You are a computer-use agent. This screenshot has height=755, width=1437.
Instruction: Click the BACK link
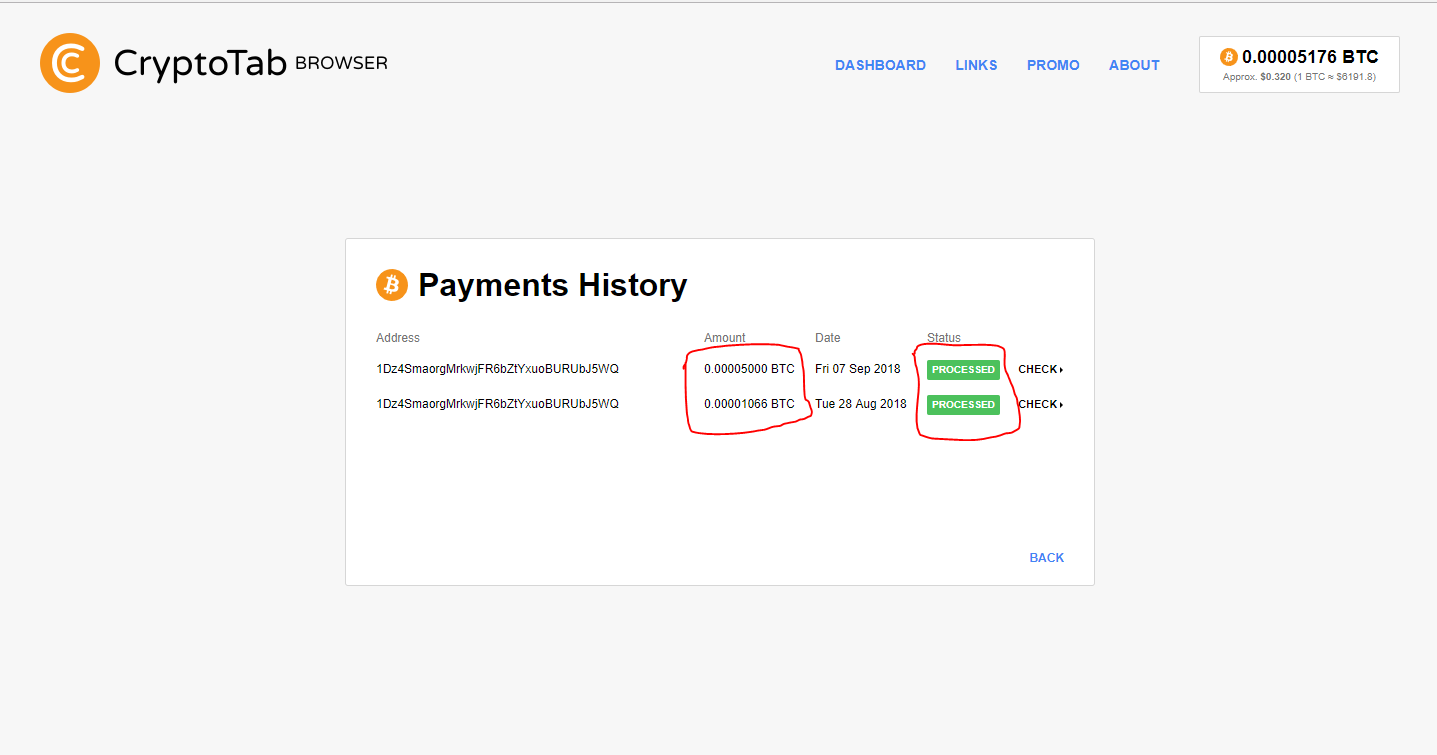(1046, 557)
